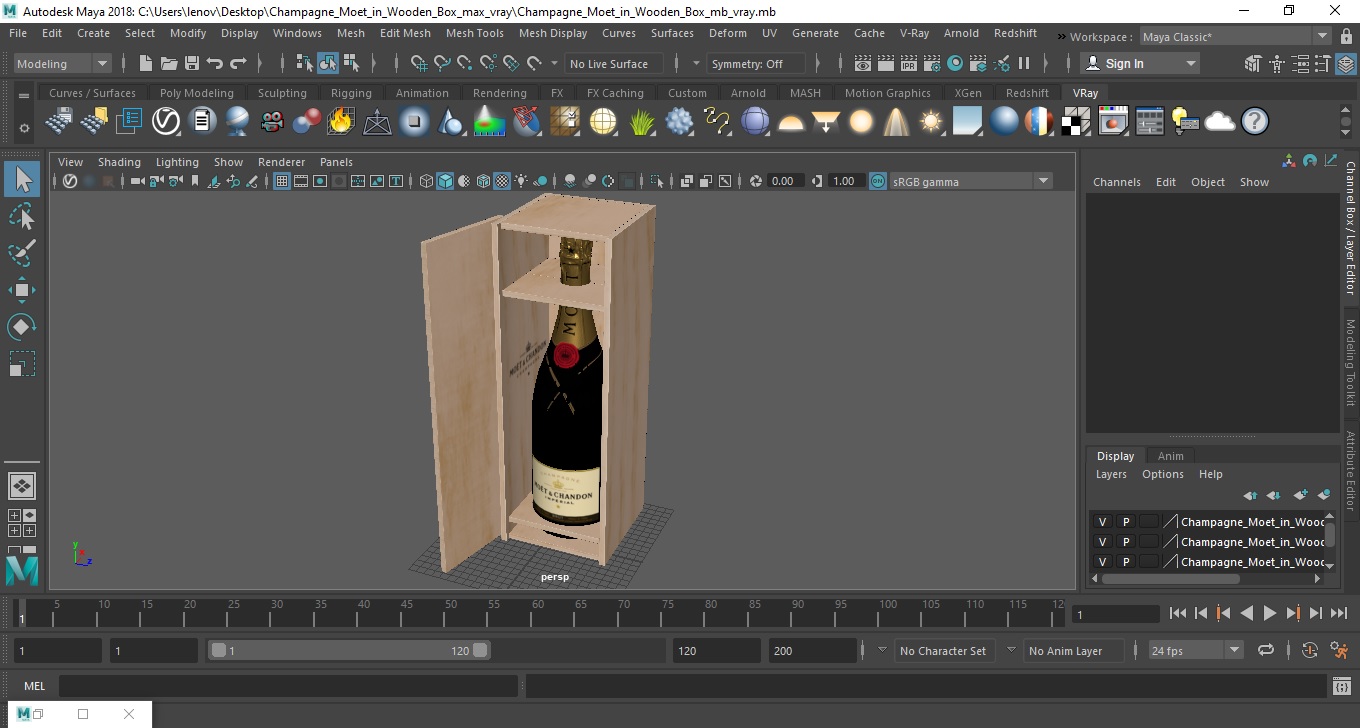Click the Open Scene folder icon
The height and width of the screenshot is (728, 1360).
pos(169,63)
